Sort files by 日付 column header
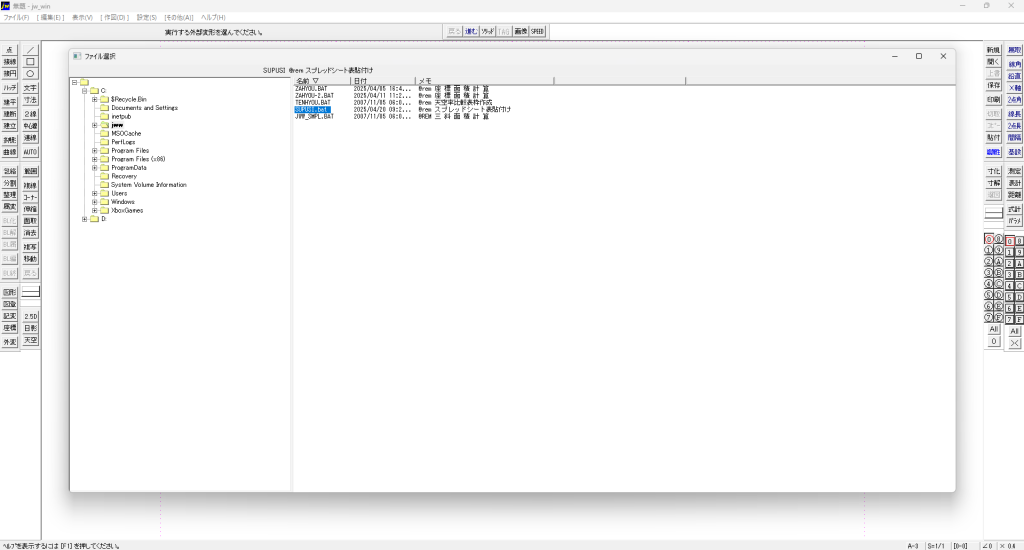Image resolution: width=1024 pixels, height=550 pixels. (383, 81)
